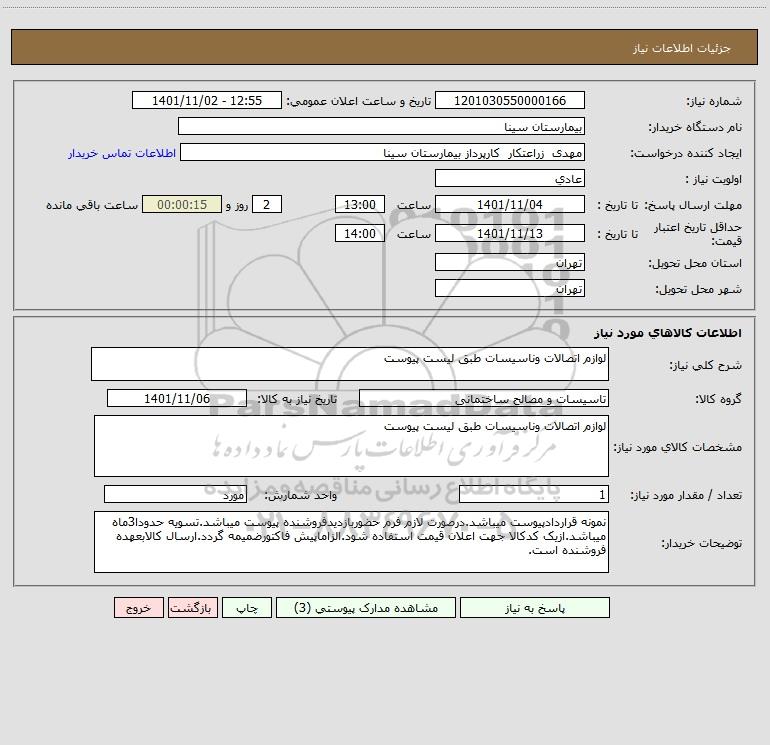Click the شهر محل تحویل label
Viewport: 770px width, 745px height.
tap(699, 289)
